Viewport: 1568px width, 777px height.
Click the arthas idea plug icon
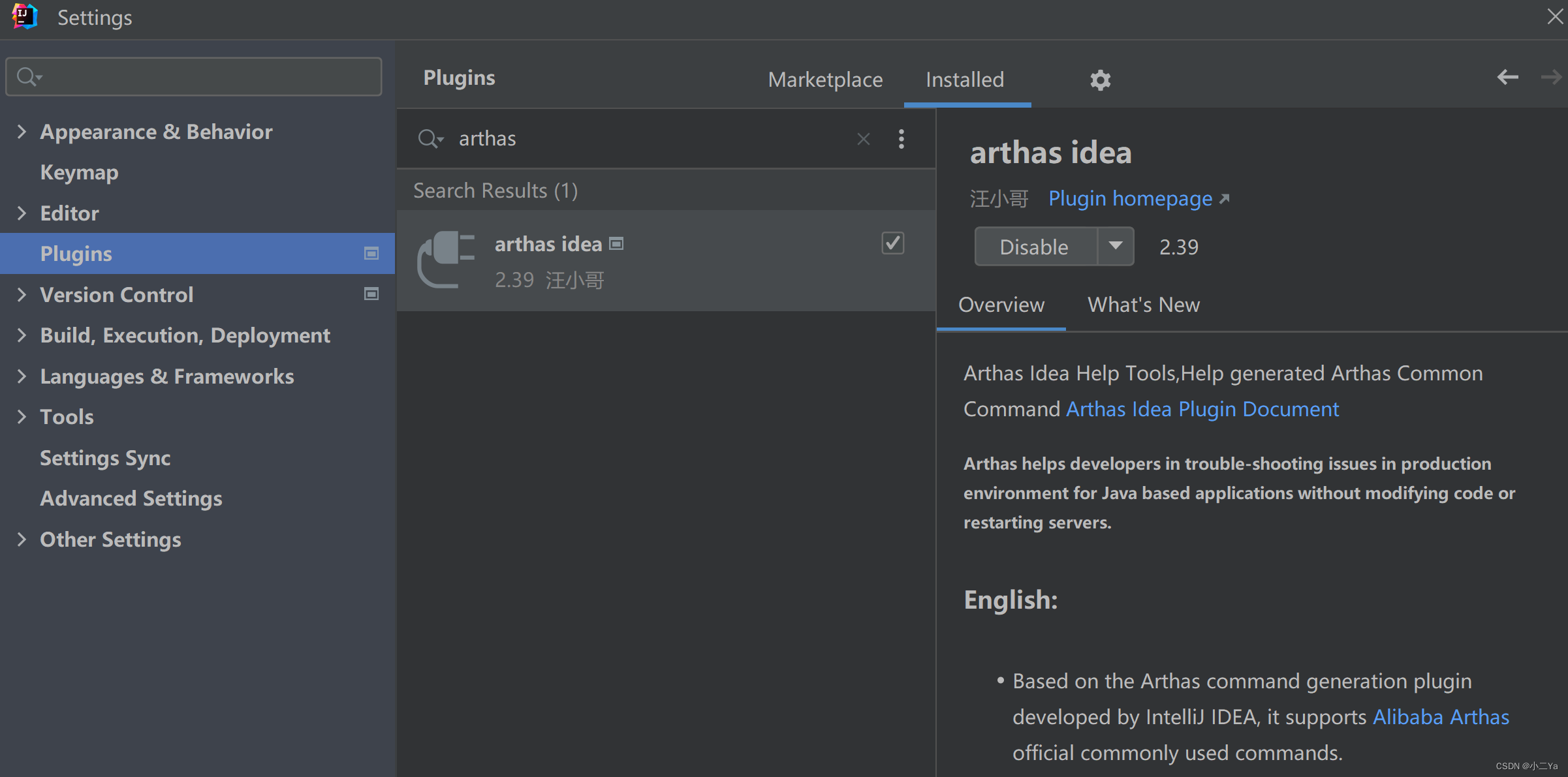coord(447,260)
